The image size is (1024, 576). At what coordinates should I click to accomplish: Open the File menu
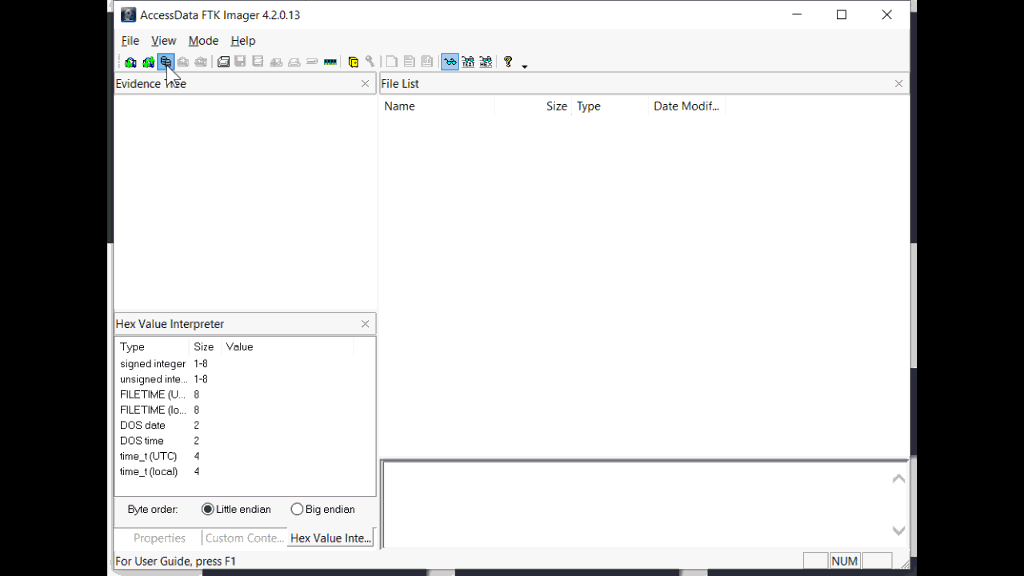click(x=130, y=41)
